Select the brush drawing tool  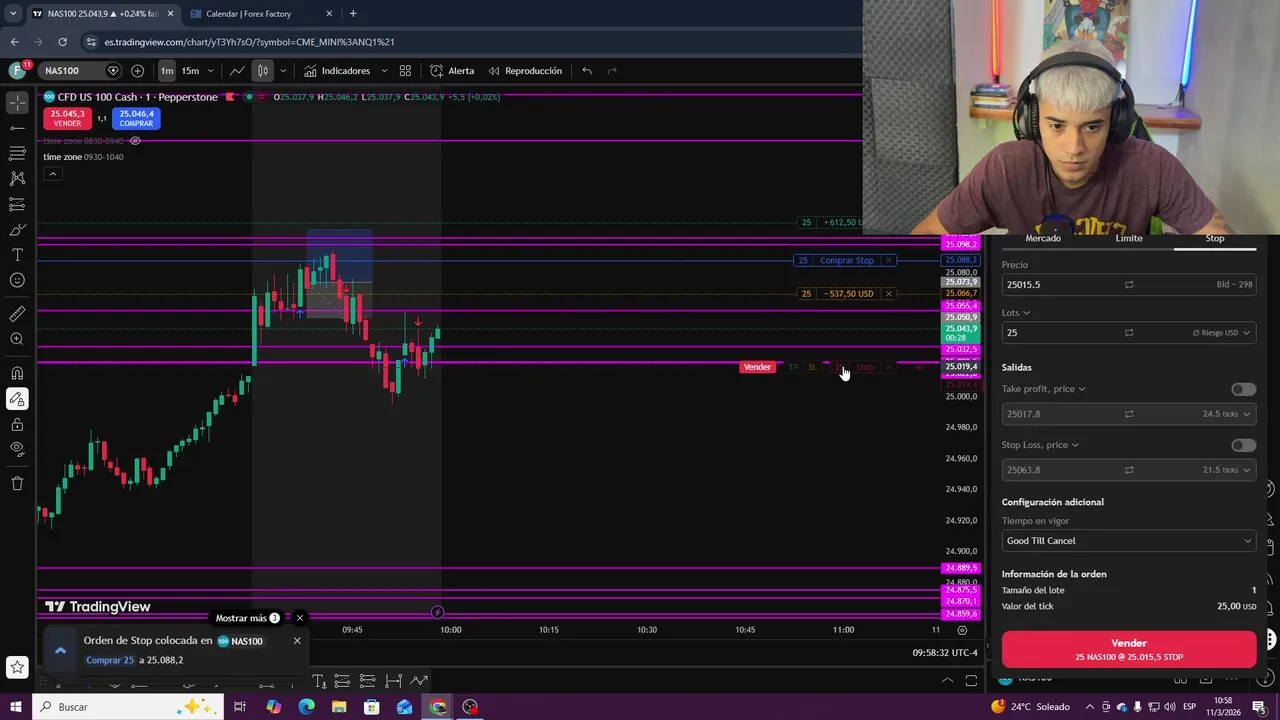point(17,229)
